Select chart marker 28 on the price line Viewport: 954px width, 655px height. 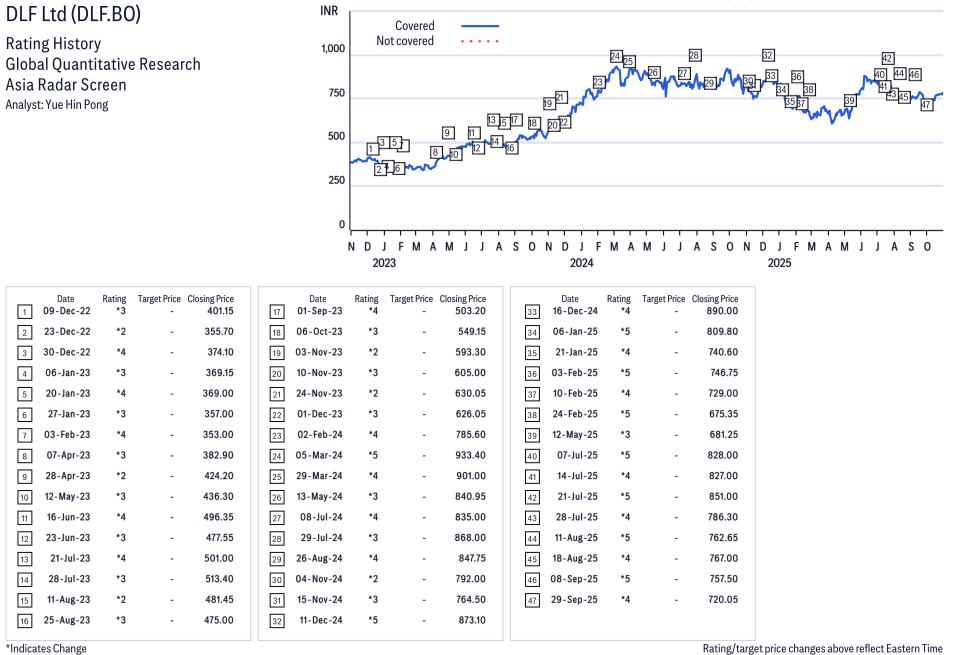coord(694,55)
